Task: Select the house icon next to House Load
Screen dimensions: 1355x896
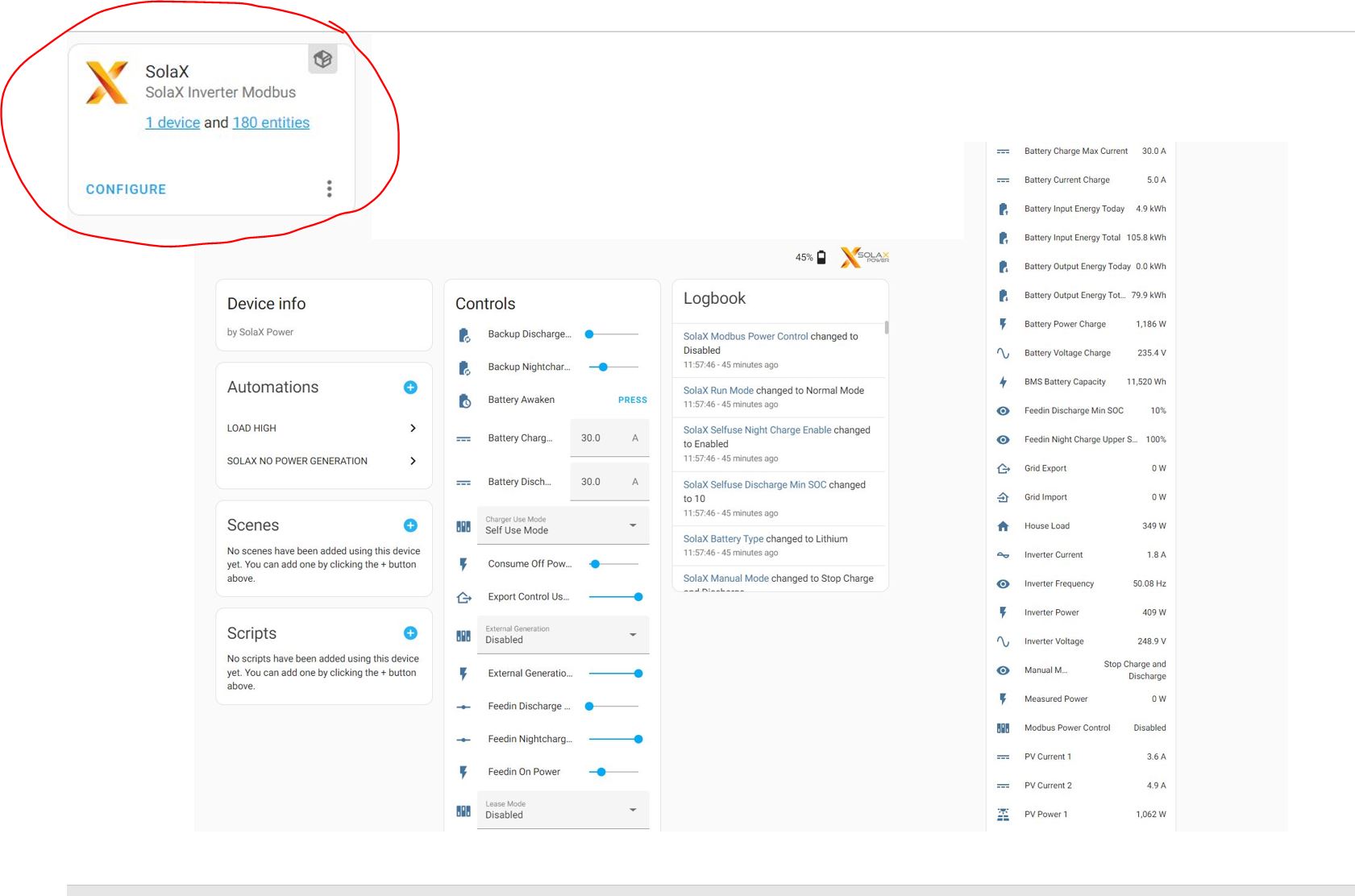Action: pos(1003,526)
